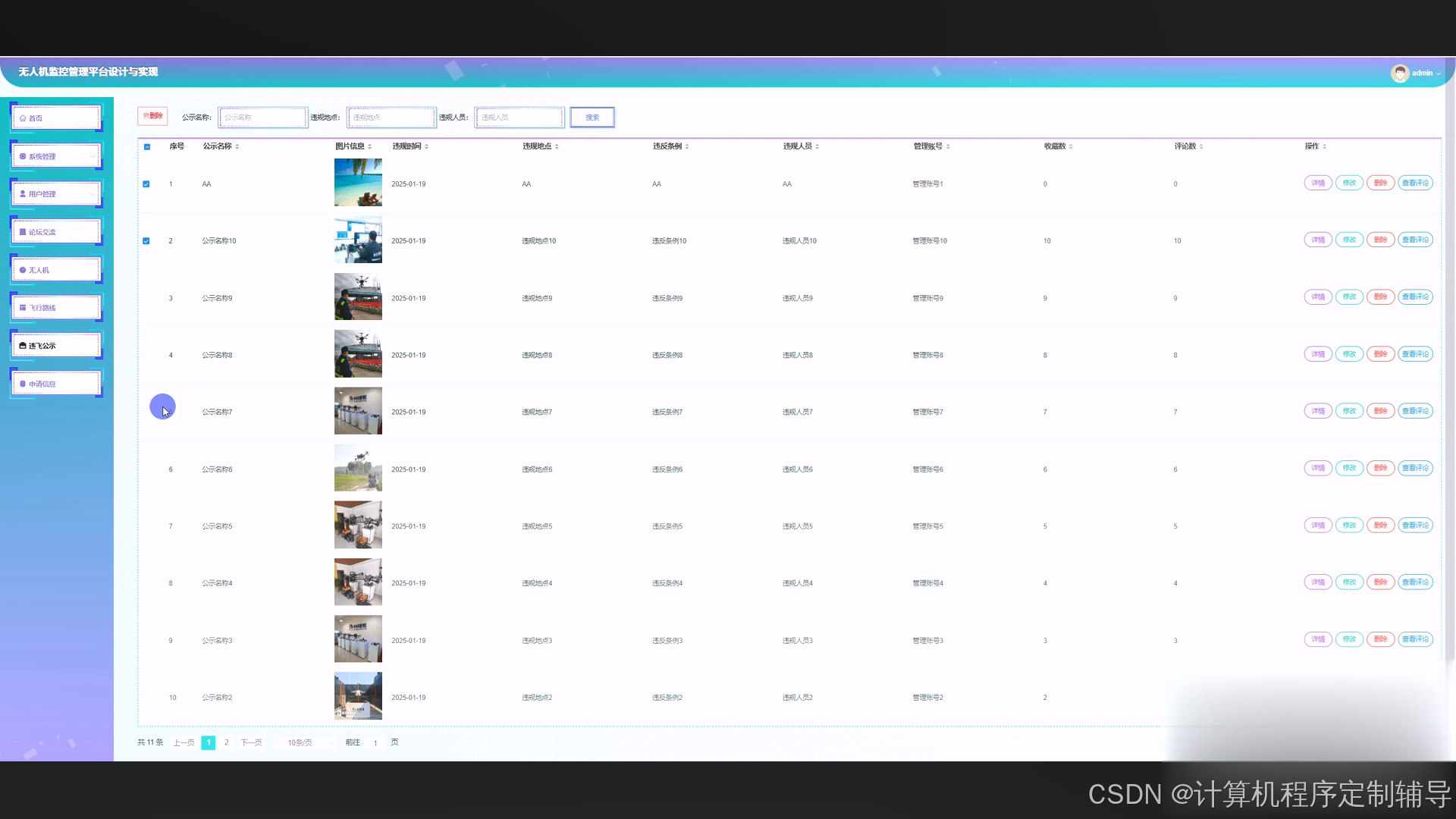Click 详情 button for row AA
Viewport: 1456px width, 819px height.
pyautogui.click(x=1318, y=184)
